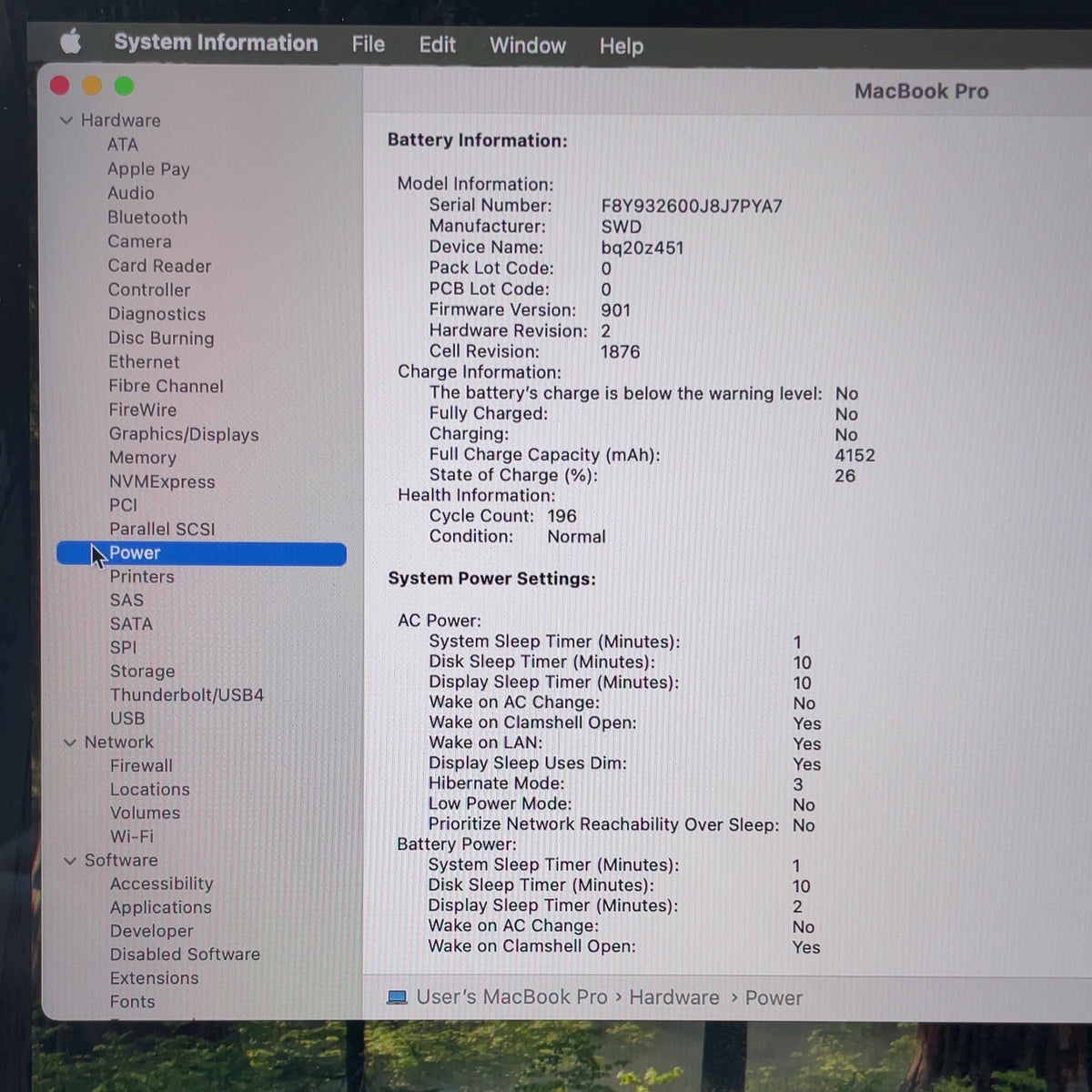1092x1092 pixels.
Task: Collapse the Software section
Action: (x=70, y=861)
